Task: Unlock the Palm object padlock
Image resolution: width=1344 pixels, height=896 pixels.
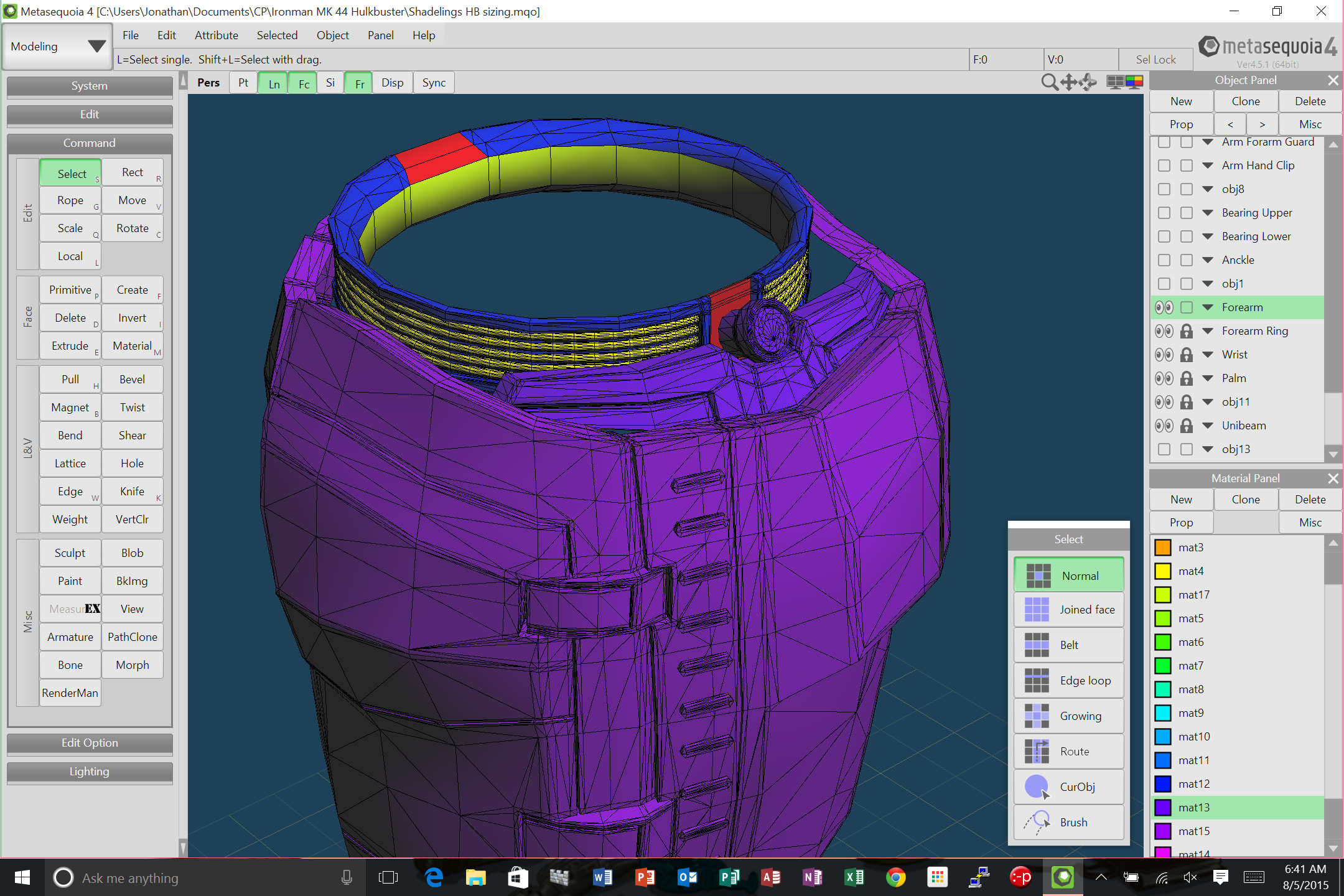Action: 1187,378
